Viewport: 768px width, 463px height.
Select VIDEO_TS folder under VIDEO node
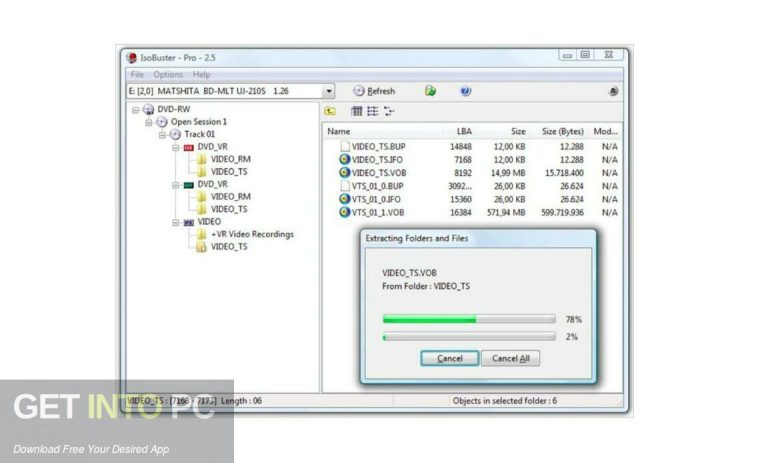coord(229,247)
